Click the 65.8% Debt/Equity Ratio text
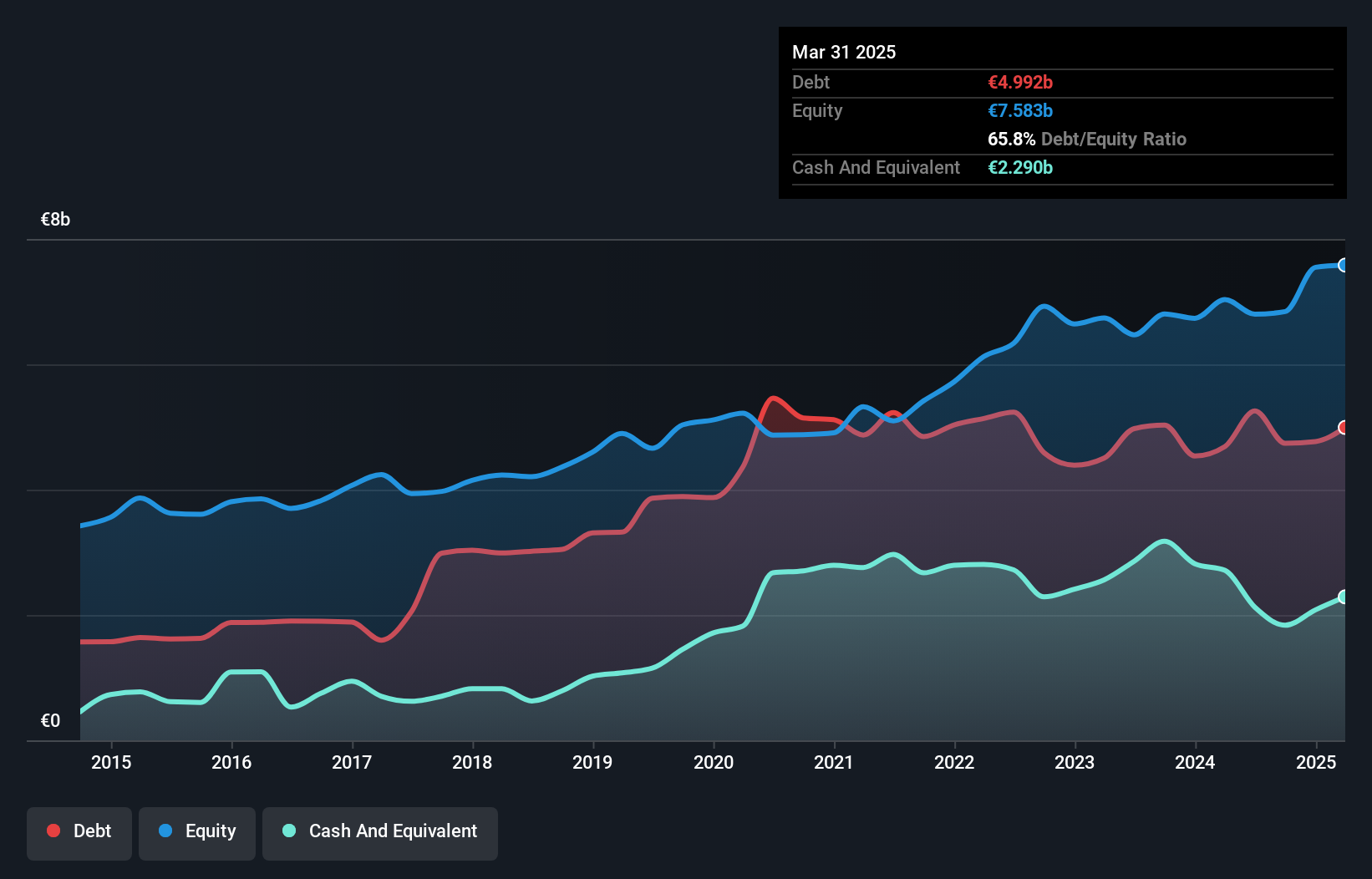This screenshot has height=879, width=1372. coord(1087,139)
